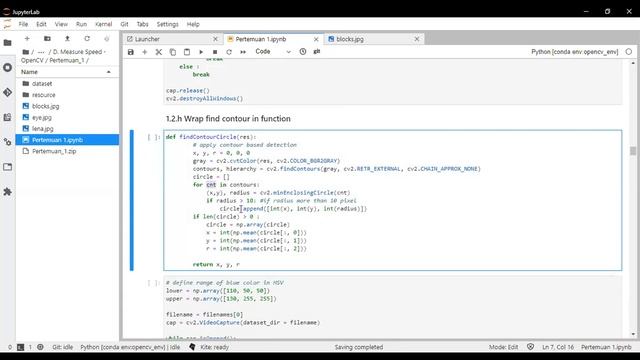
Task: Open the Running Terminals and Kernels panel
Action: pos(7,67)
